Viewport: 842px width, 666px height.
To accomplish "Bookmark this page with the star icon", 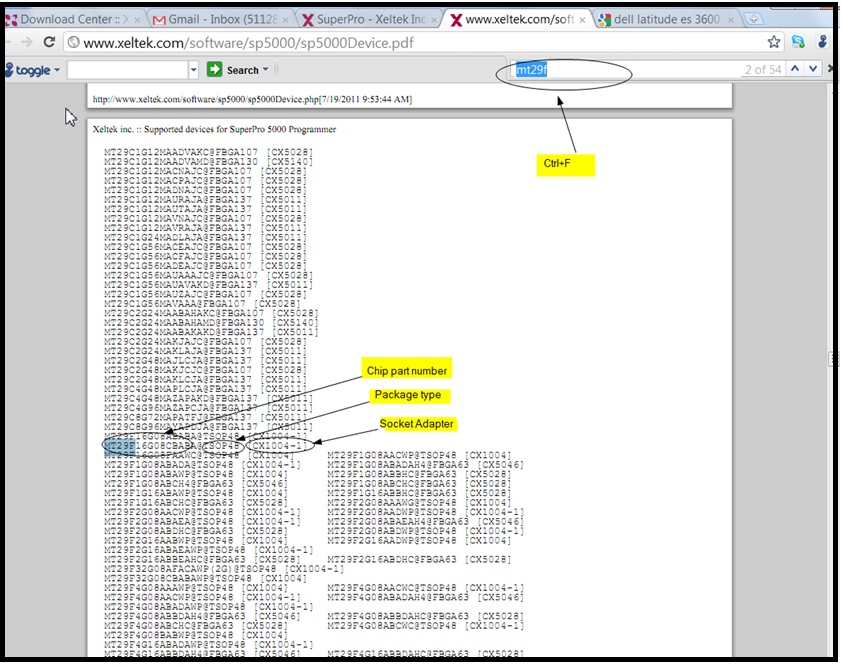I will (x=774, y=42).
